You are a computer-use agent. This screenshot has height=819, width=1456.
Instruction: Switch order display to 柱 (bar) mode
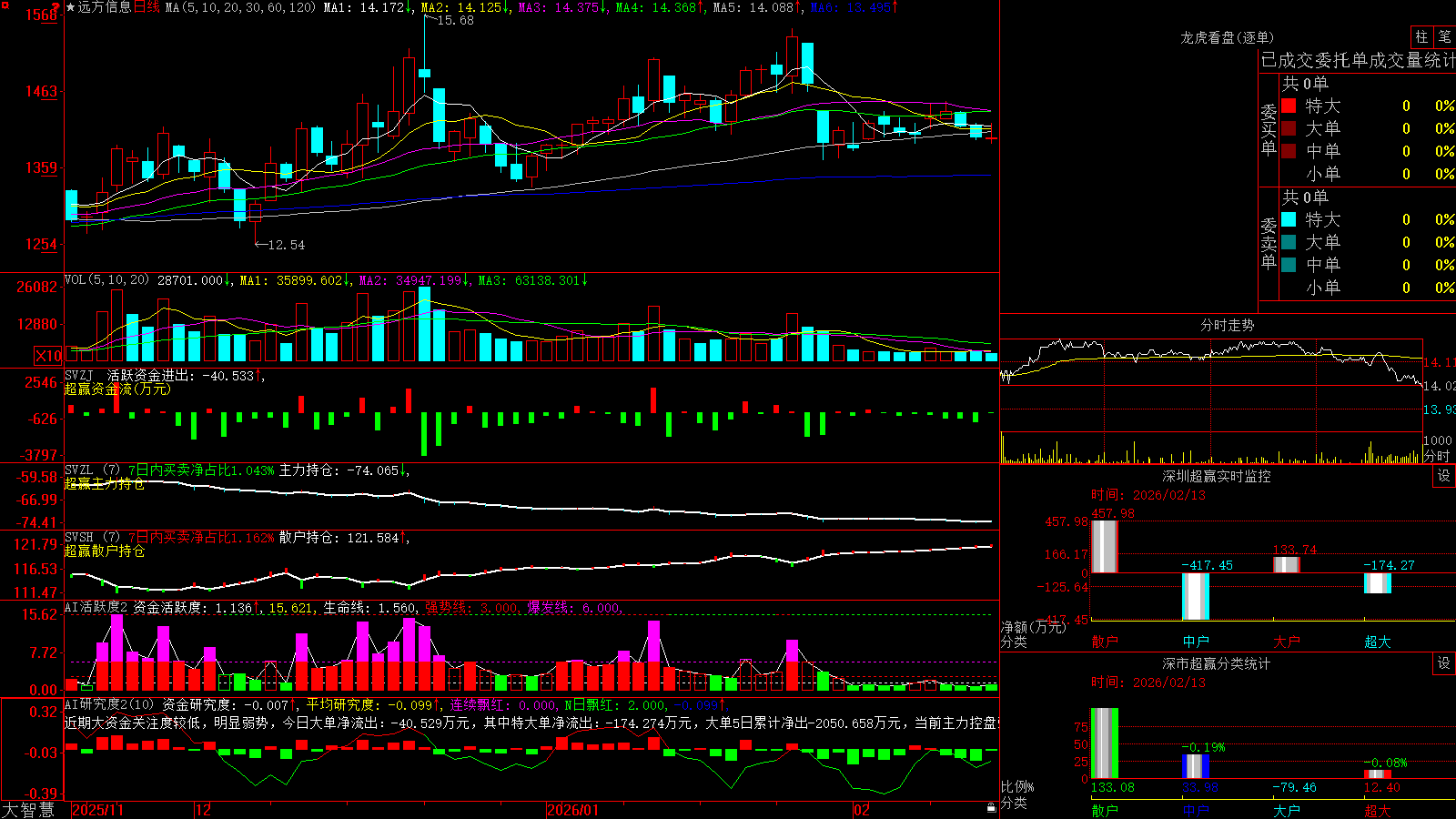pos(1421,37)
